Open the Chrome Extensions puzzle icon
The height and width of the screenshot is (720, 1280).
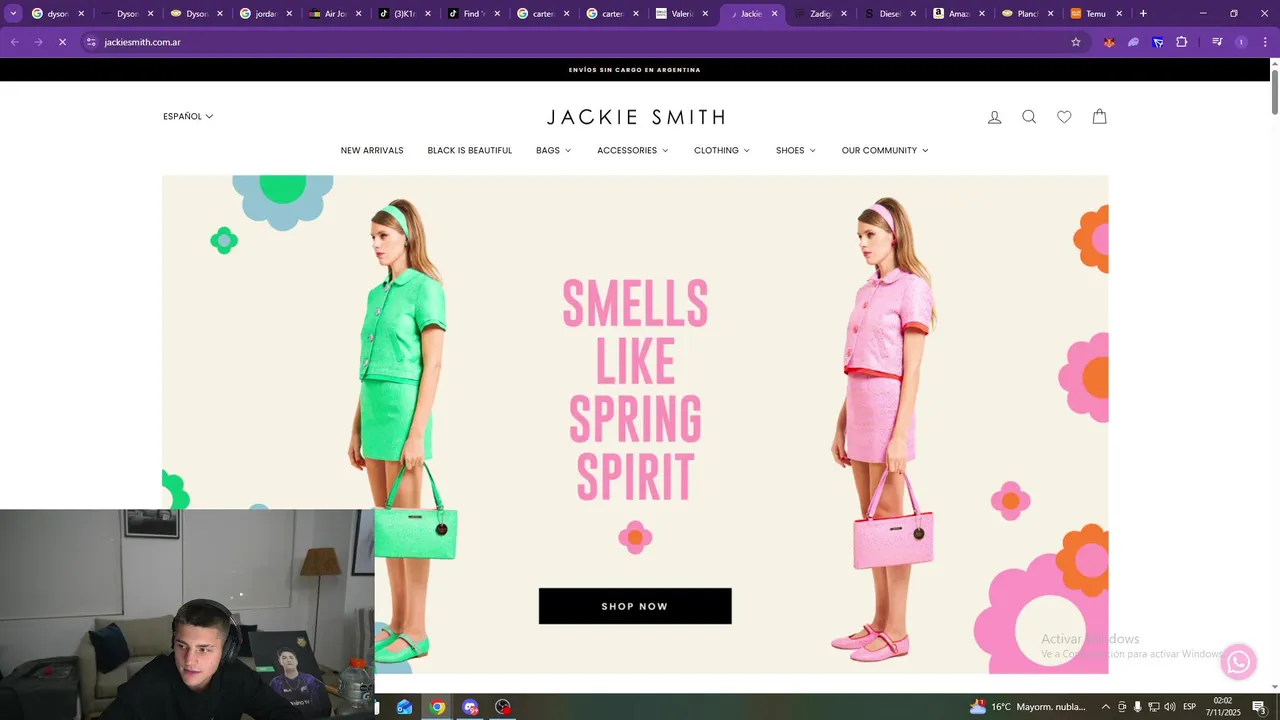[1182, 42]
